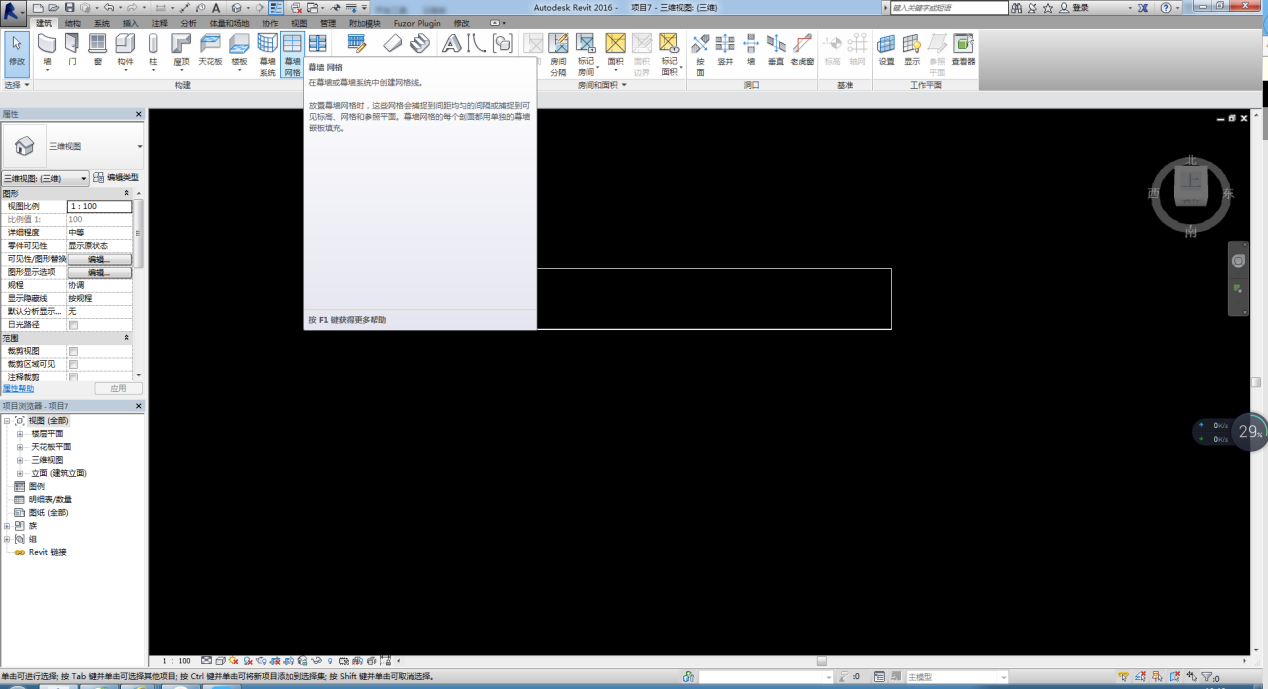Viewport: 1268px width, 689px height.
Task: Open the 三维视图: (三维) view dropdown
Action: (x=45, y=179)
